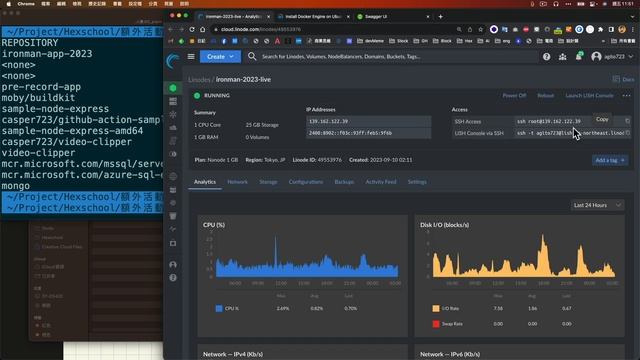Screen dimensions: 640x360
Task: Toggle the Swap Rate legend red swatch
Action: coord(436,324)
